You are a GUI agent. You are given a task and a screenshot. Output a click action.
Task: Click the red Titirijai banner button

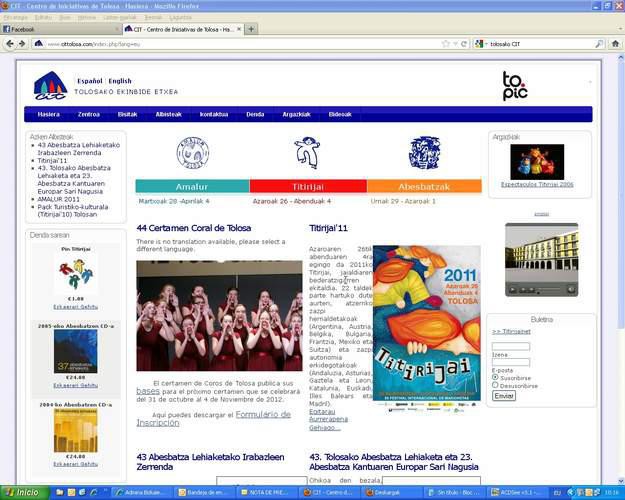(x=308, y=186)
